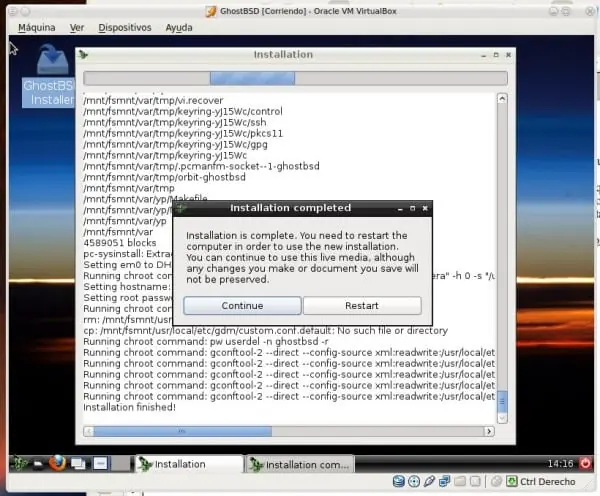
Task: Switch to the first workspace in the pager
Action: click(x=101, y=464)
